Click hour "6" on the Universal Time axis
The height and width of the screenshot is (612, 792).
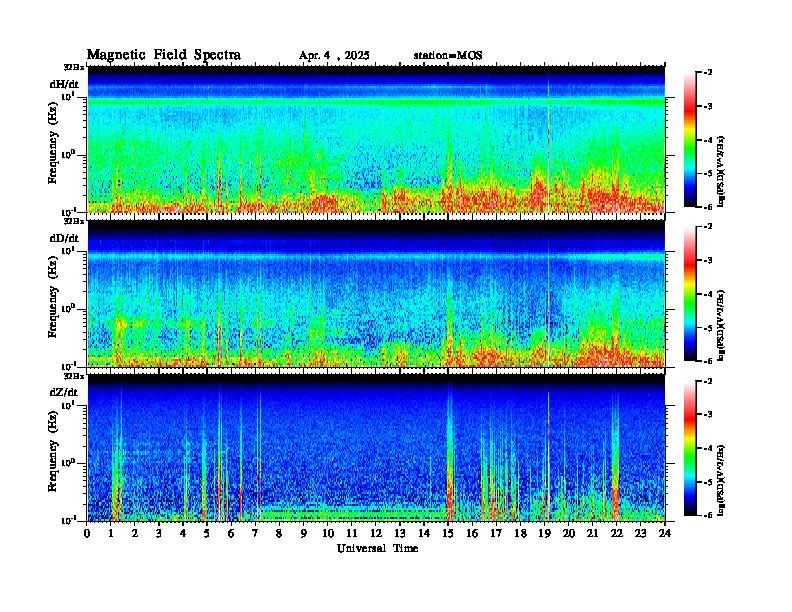[231, 533]
